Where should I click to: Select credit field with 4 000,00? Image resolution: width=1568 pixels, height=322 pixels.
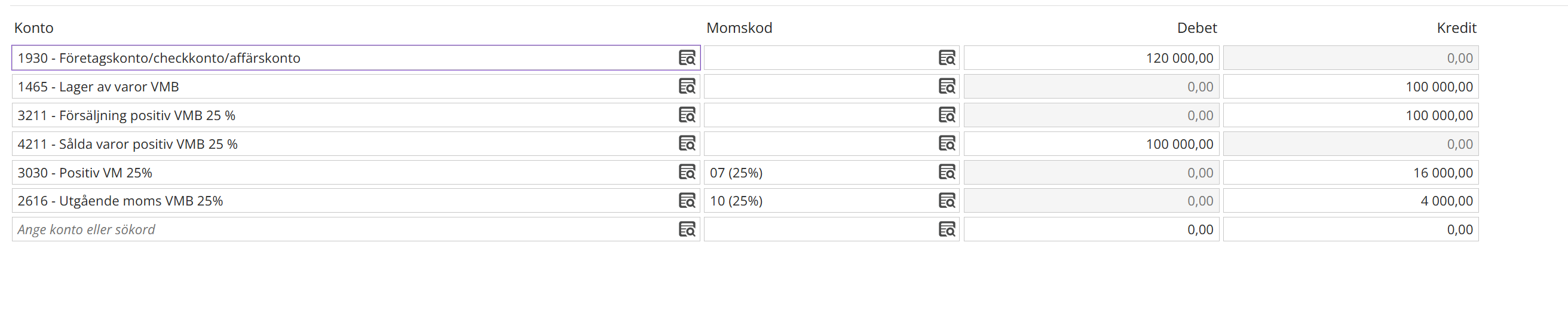(x=1350, y=201)
